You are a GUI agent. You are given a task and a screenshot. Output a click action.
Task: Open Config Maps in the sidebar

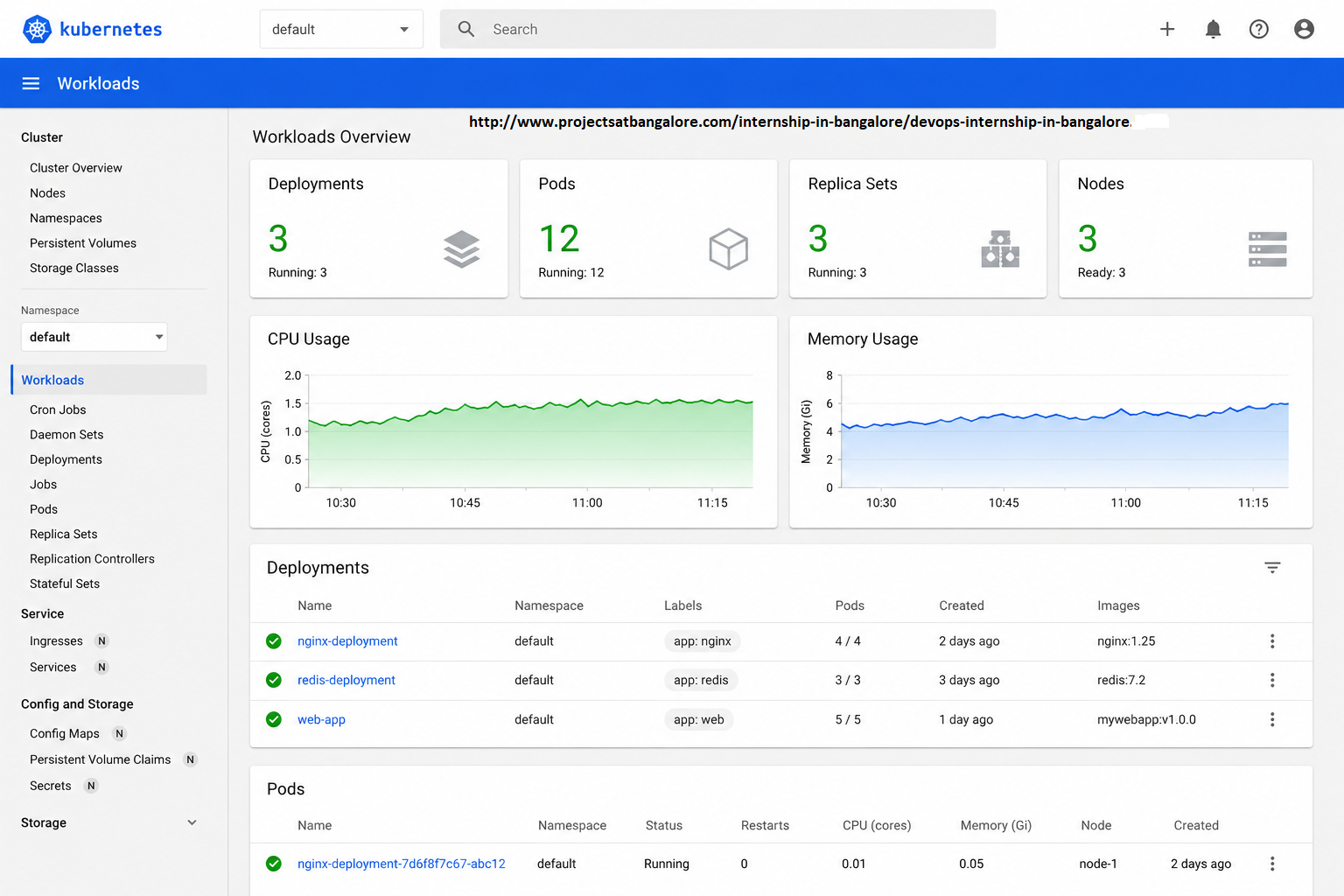pos(65,733)
